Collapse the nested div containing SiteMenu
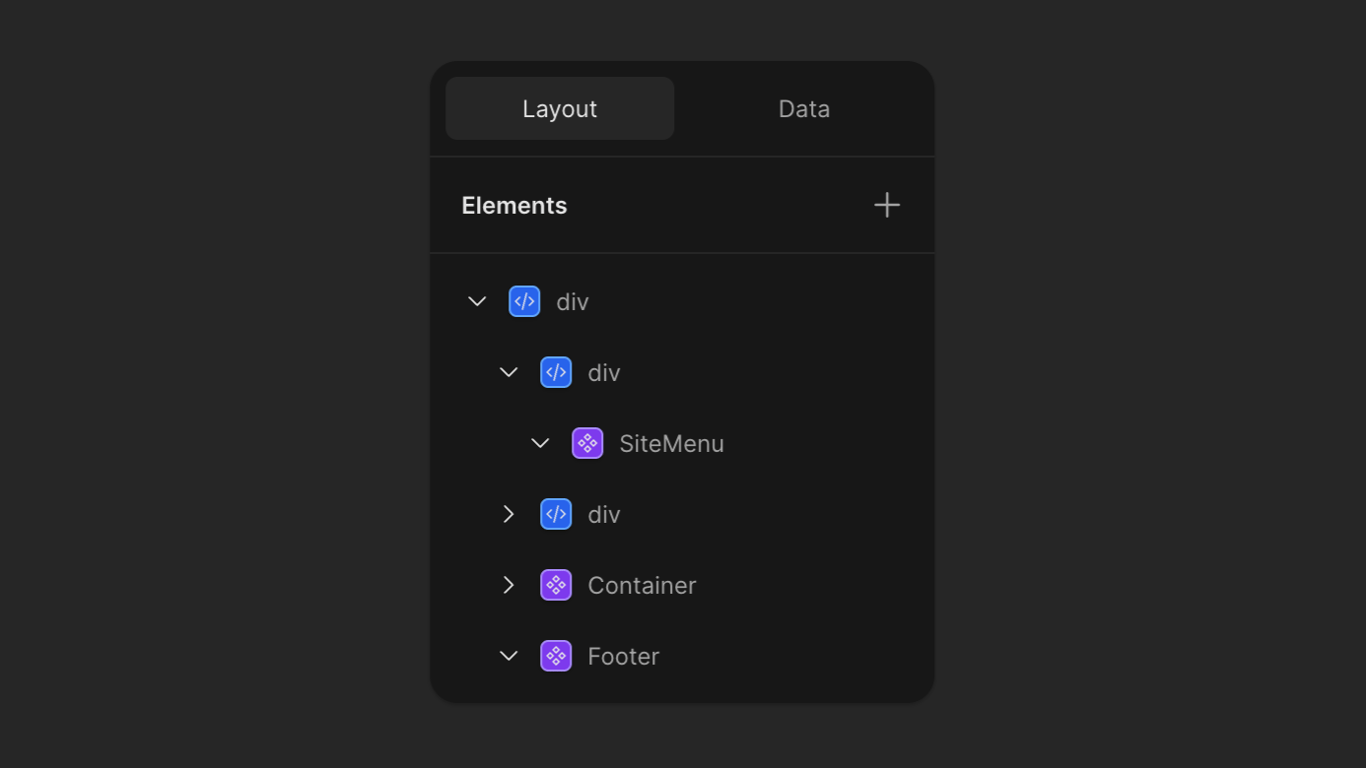Screen dimensions: 1366x768 (508, 372)
